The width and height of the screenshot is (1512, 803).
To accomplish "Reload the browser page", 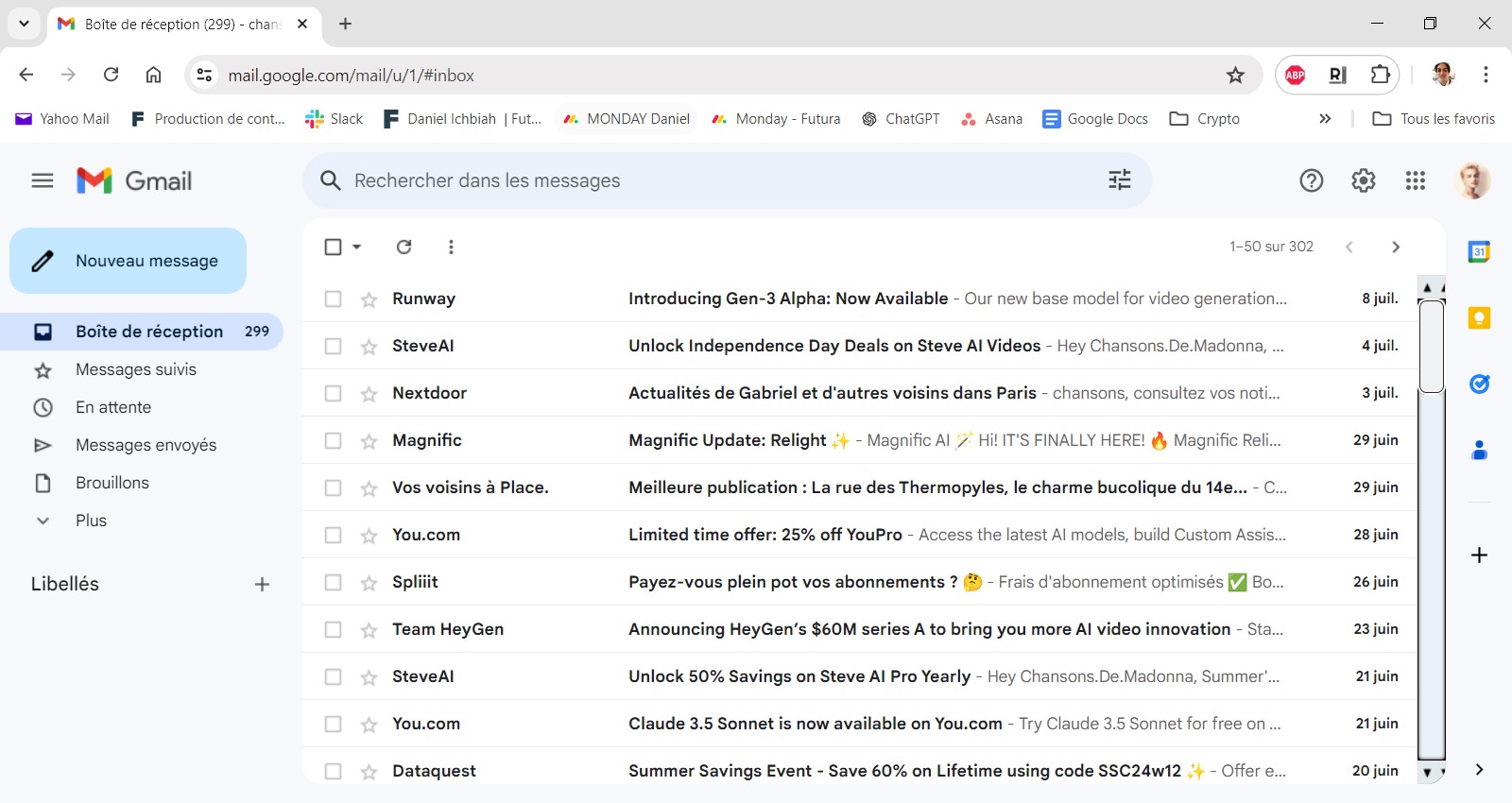I will coord(111,75).
